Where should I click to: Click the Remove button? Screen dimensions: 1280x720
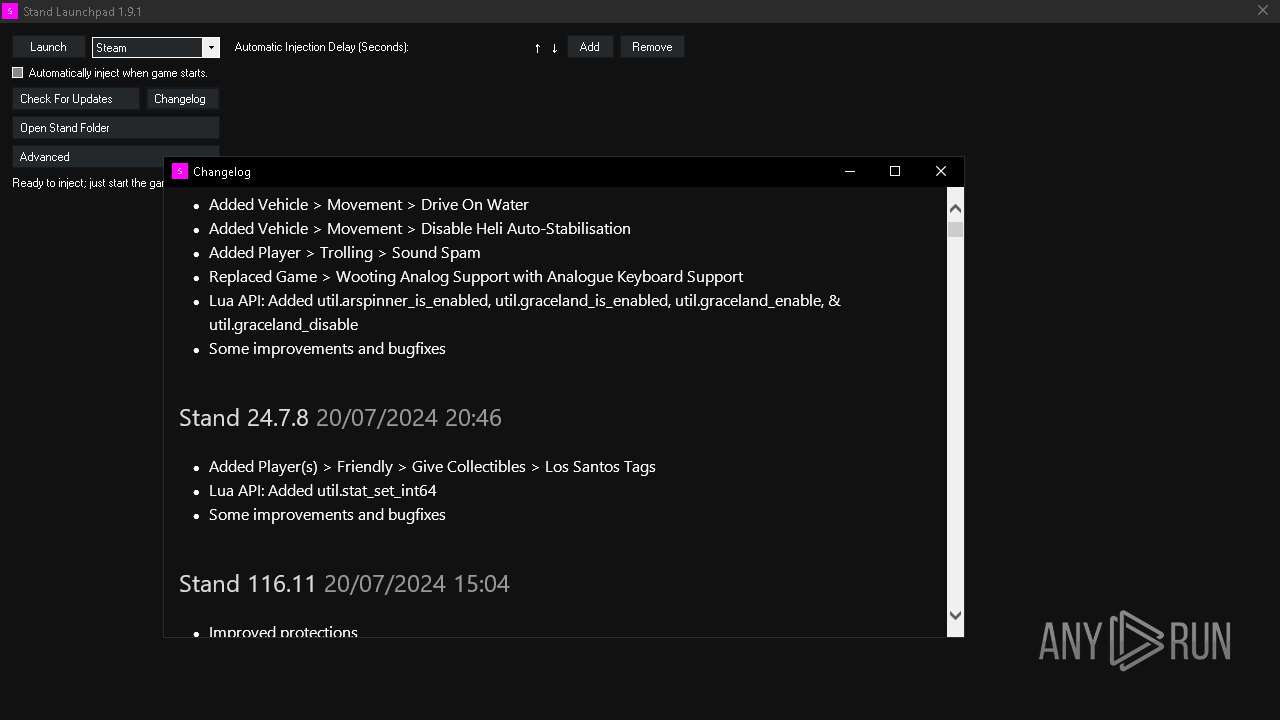coord(652,47)
